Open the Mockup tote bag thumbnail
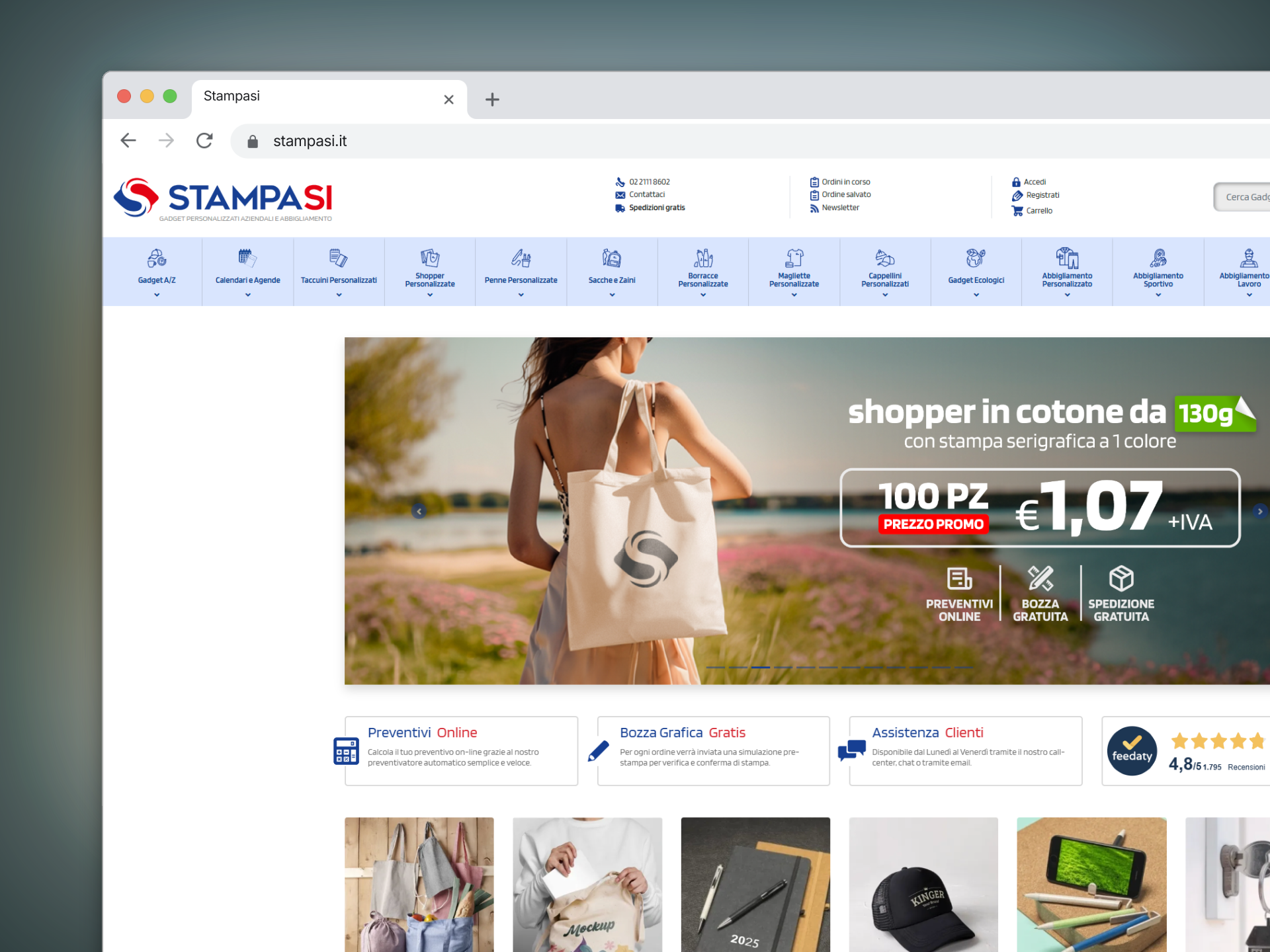The image size is (1270, 952). pyautogui.click(x=587, y=885)
